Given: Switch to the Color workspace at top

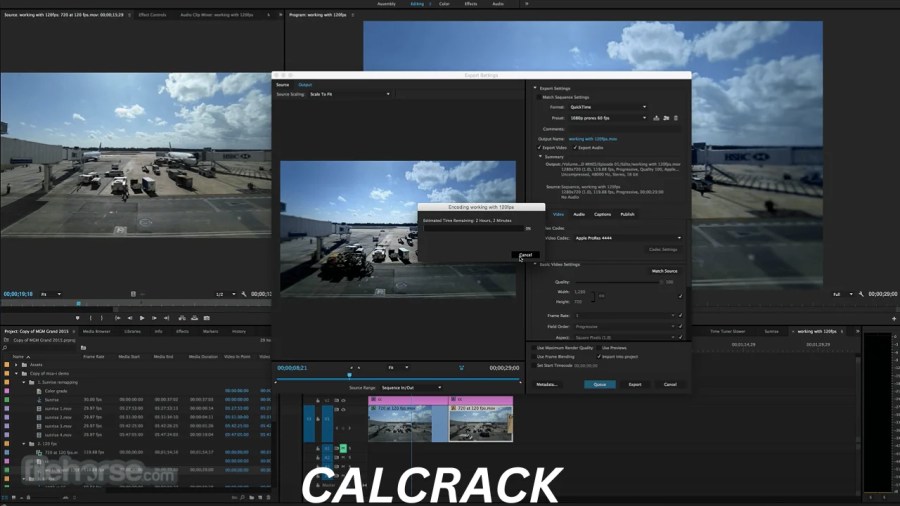Looking at the screenshot, I should 444,4.
